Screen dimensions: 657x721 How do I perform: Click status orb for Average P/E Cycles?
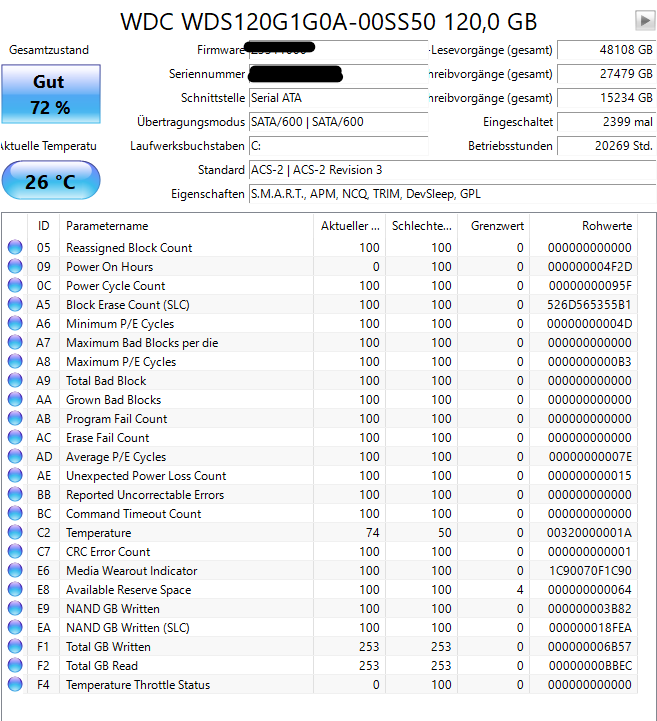(15, 457)
